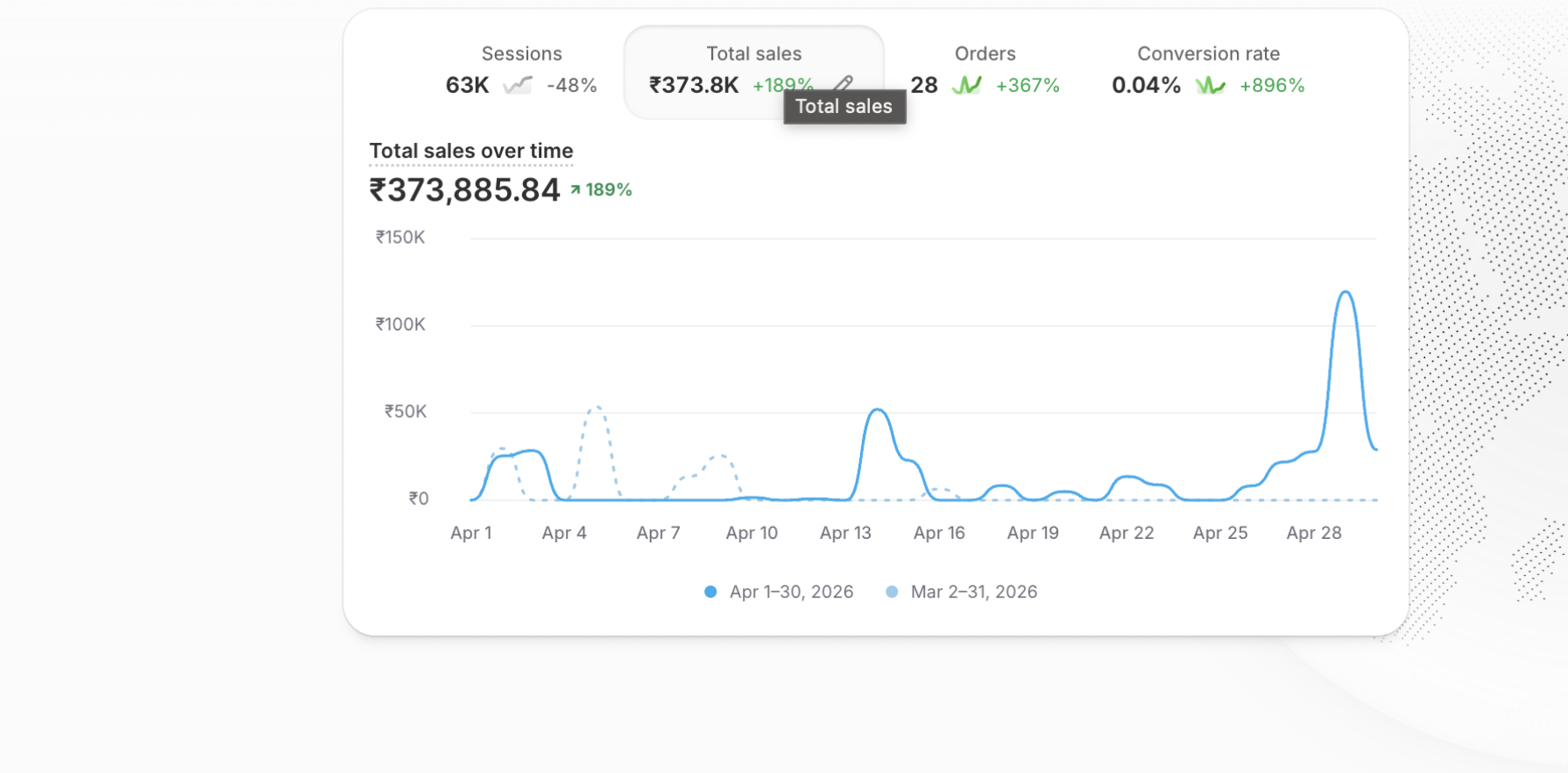The image size is (1568, 773).
Task: Click the green sparkline icon beside Orders 28
Action: [967, 85]
